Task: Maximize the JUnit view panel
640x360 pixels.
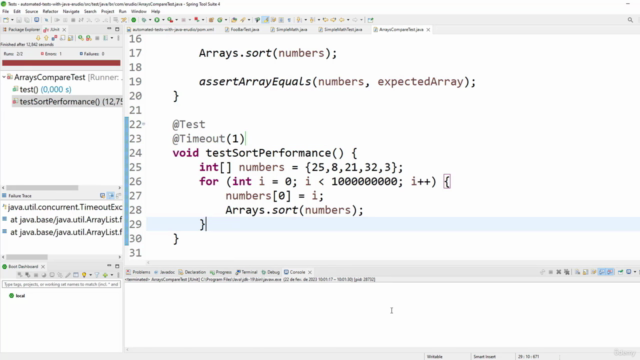Action: tap(117, 29)
